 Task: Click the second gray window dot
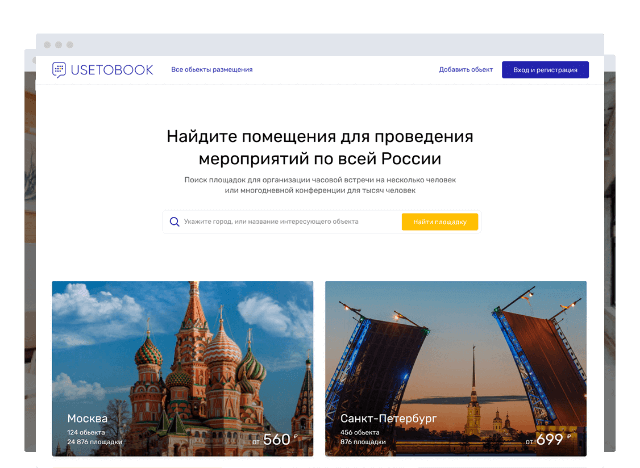(59, 45)
